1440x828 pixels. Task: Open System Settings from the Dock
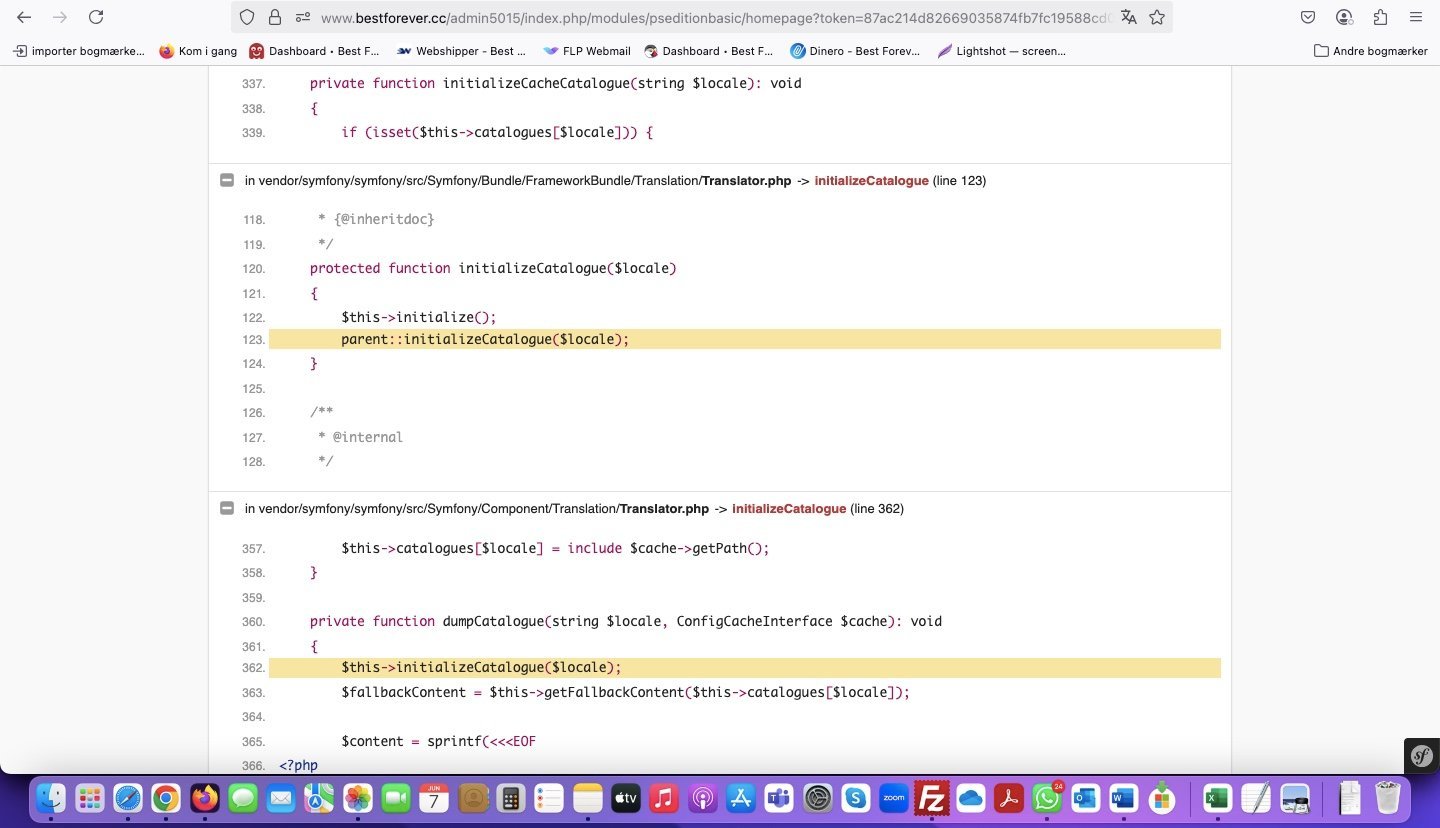[817, 798]
